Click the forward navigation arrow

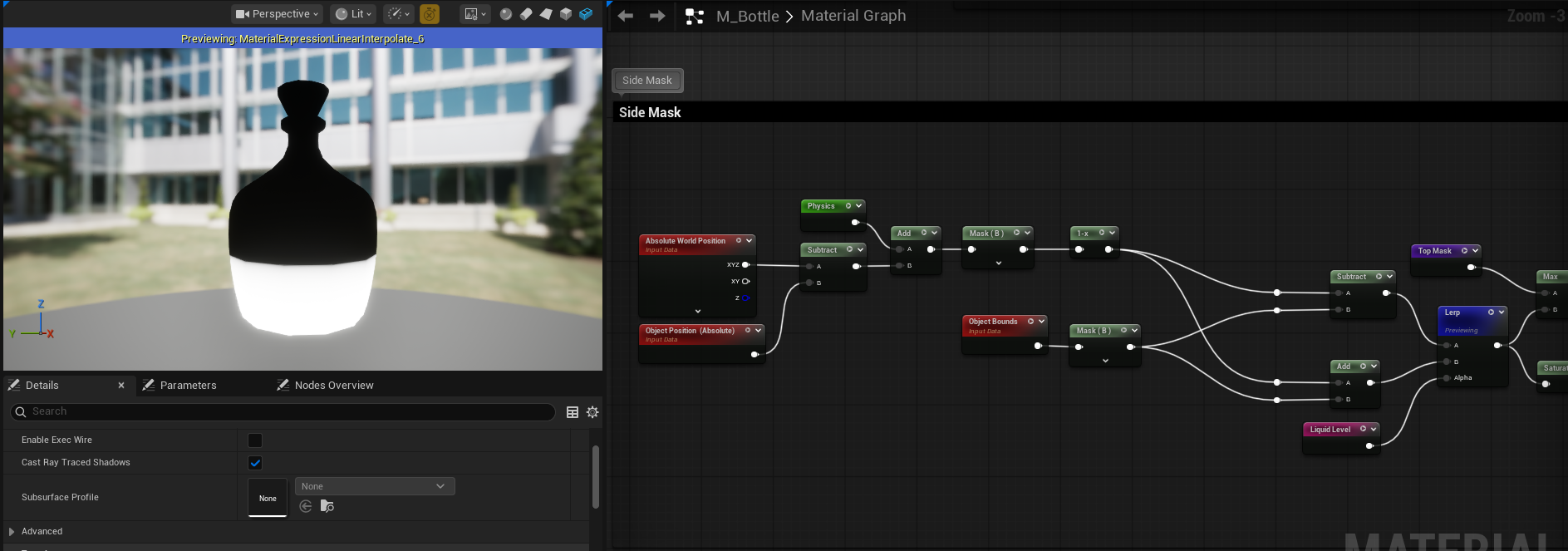pos(657,16)
